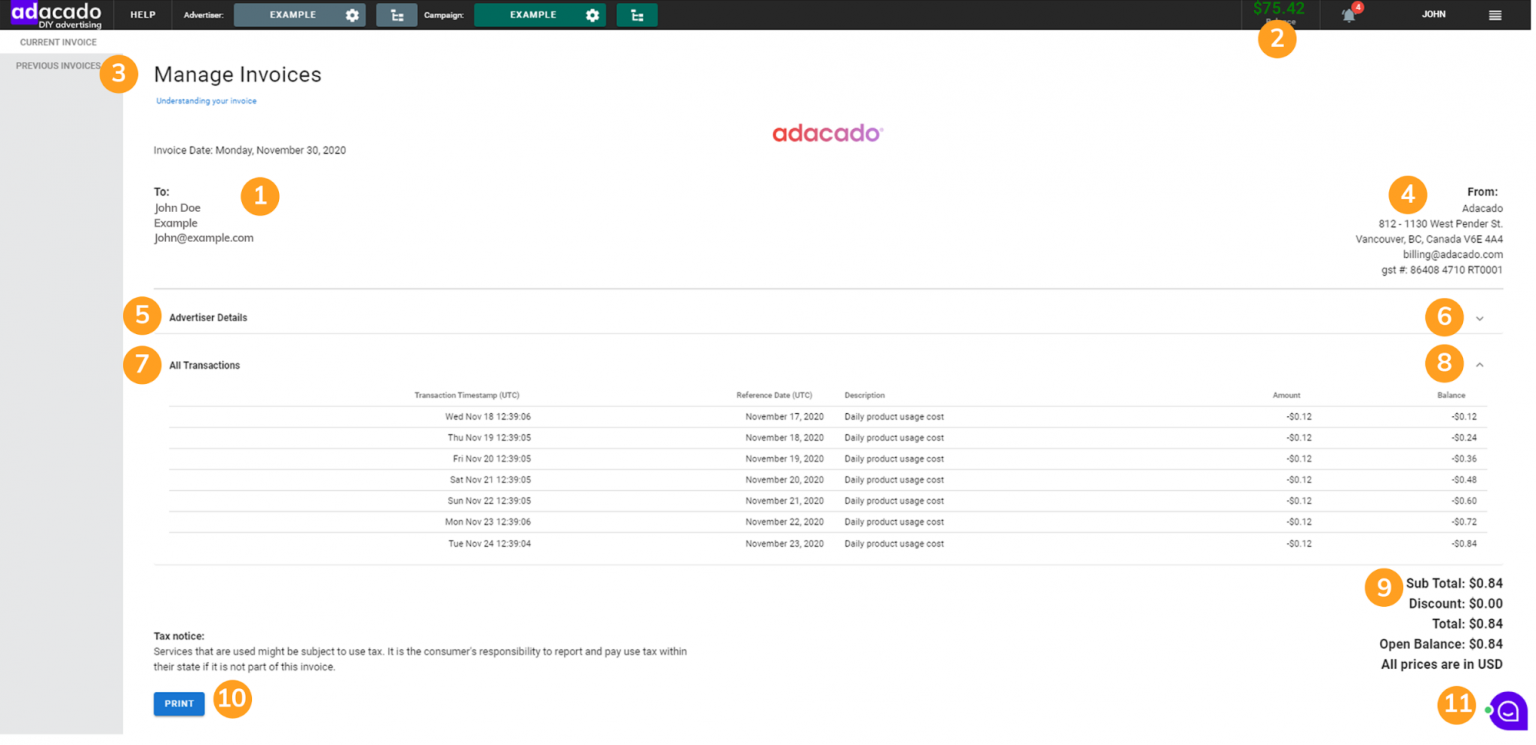Open the notifications bell icon

tap(1348, 14)
